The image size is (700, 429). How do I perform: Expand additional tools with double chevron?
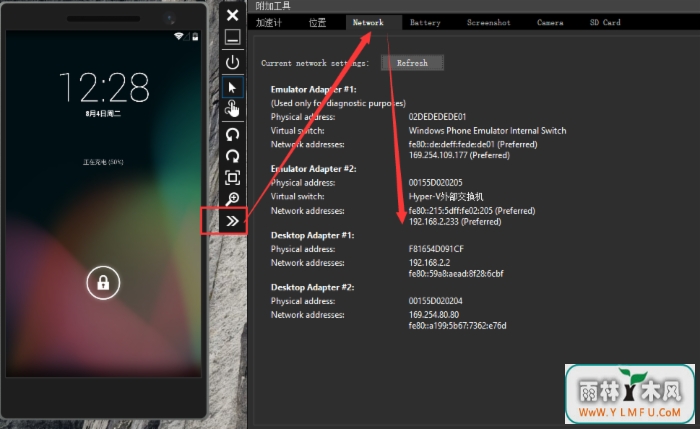[232, 221]
